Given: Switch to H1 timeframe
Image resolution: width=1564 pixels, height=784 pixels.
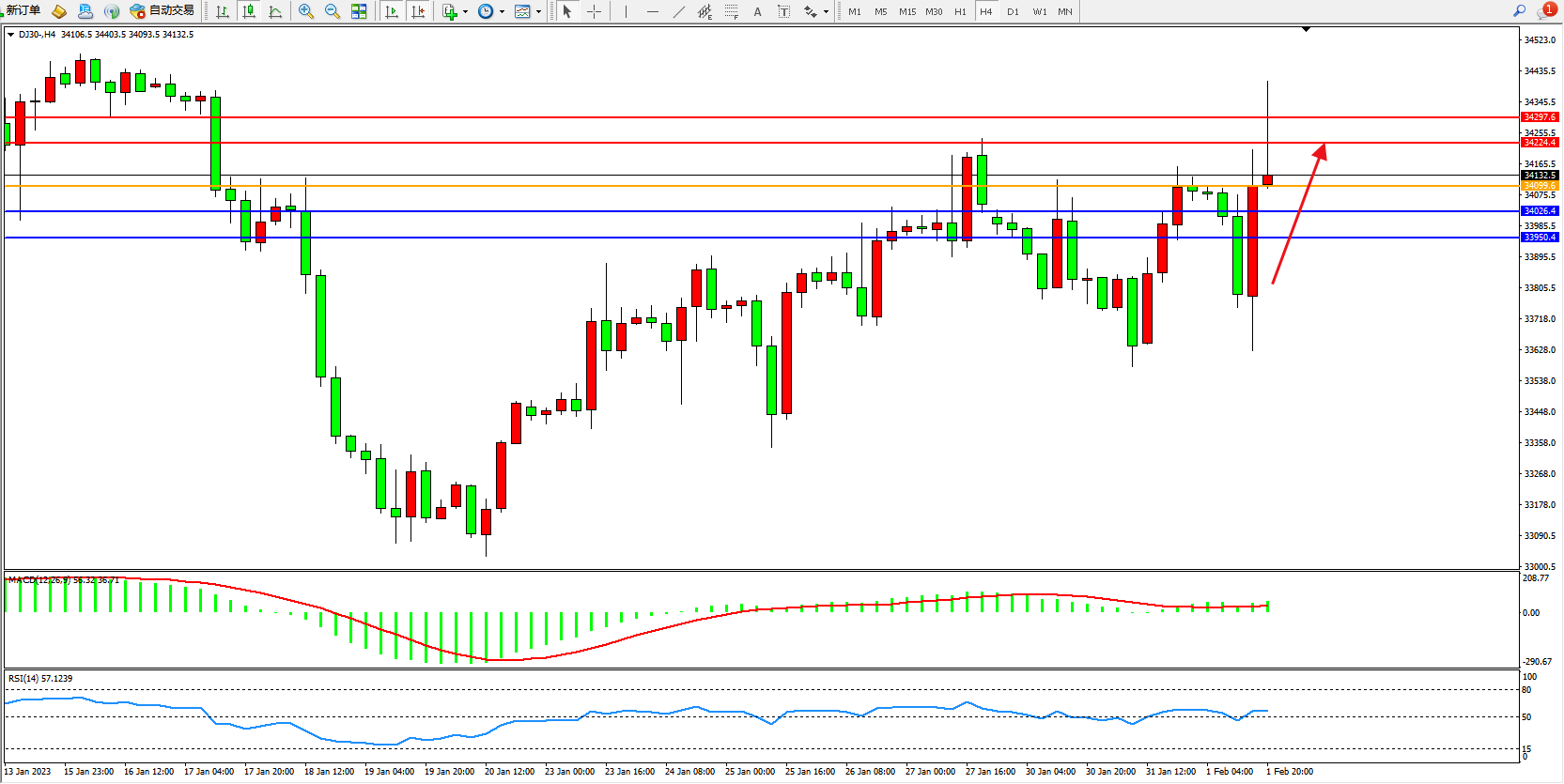Looking at the screenshot, I should 960,11.
